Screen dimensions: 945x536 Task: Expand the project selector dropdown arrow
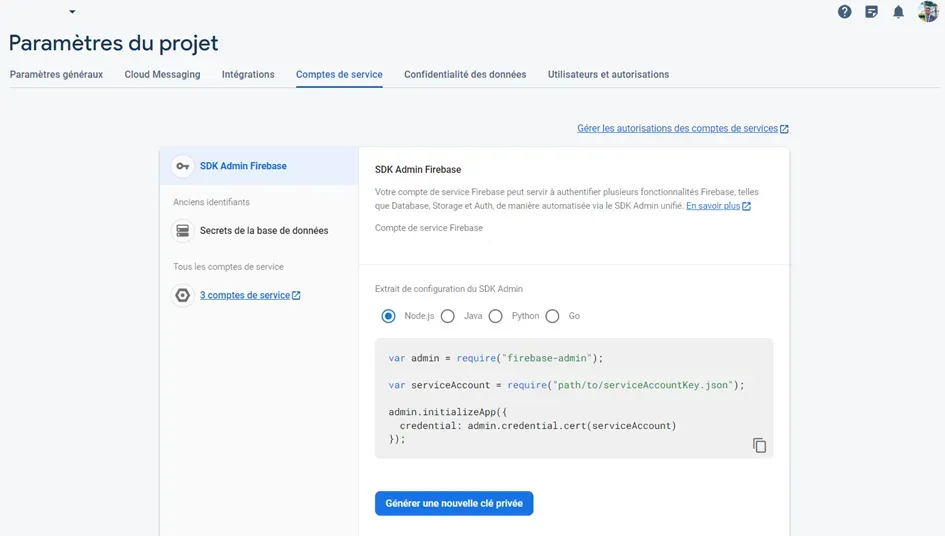coord(72,11)
